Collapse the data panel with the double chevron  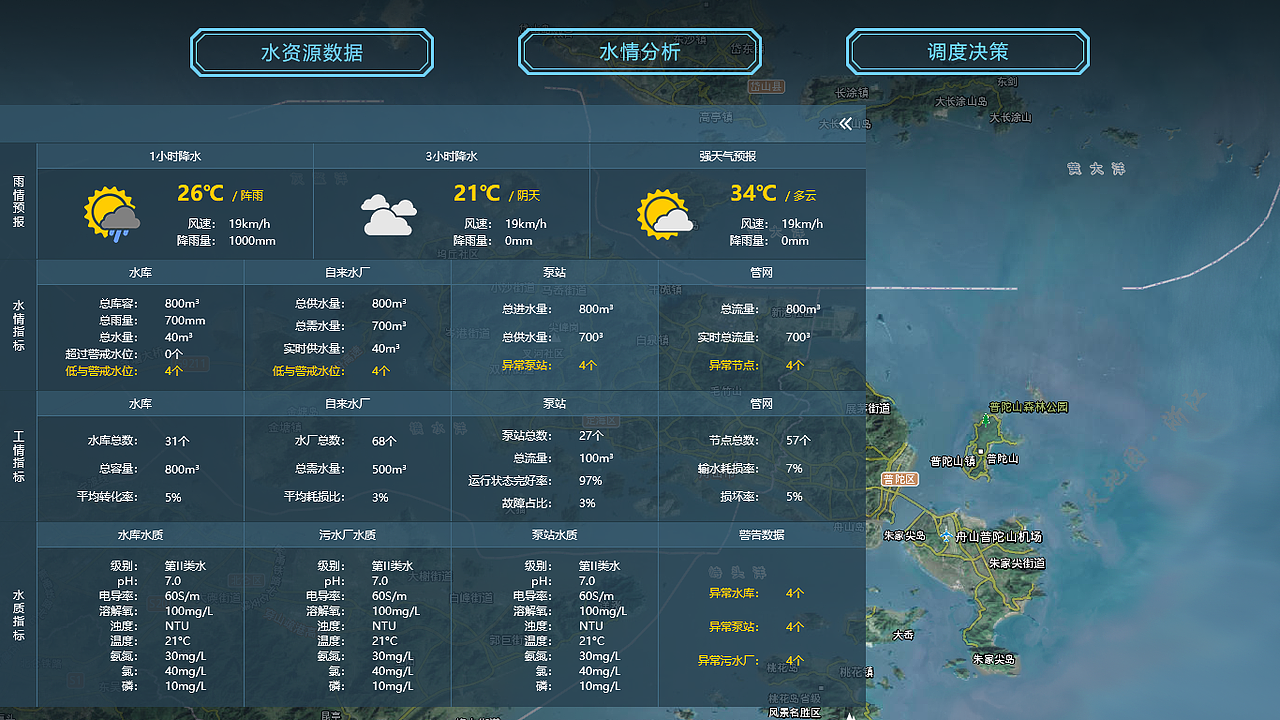846,124
